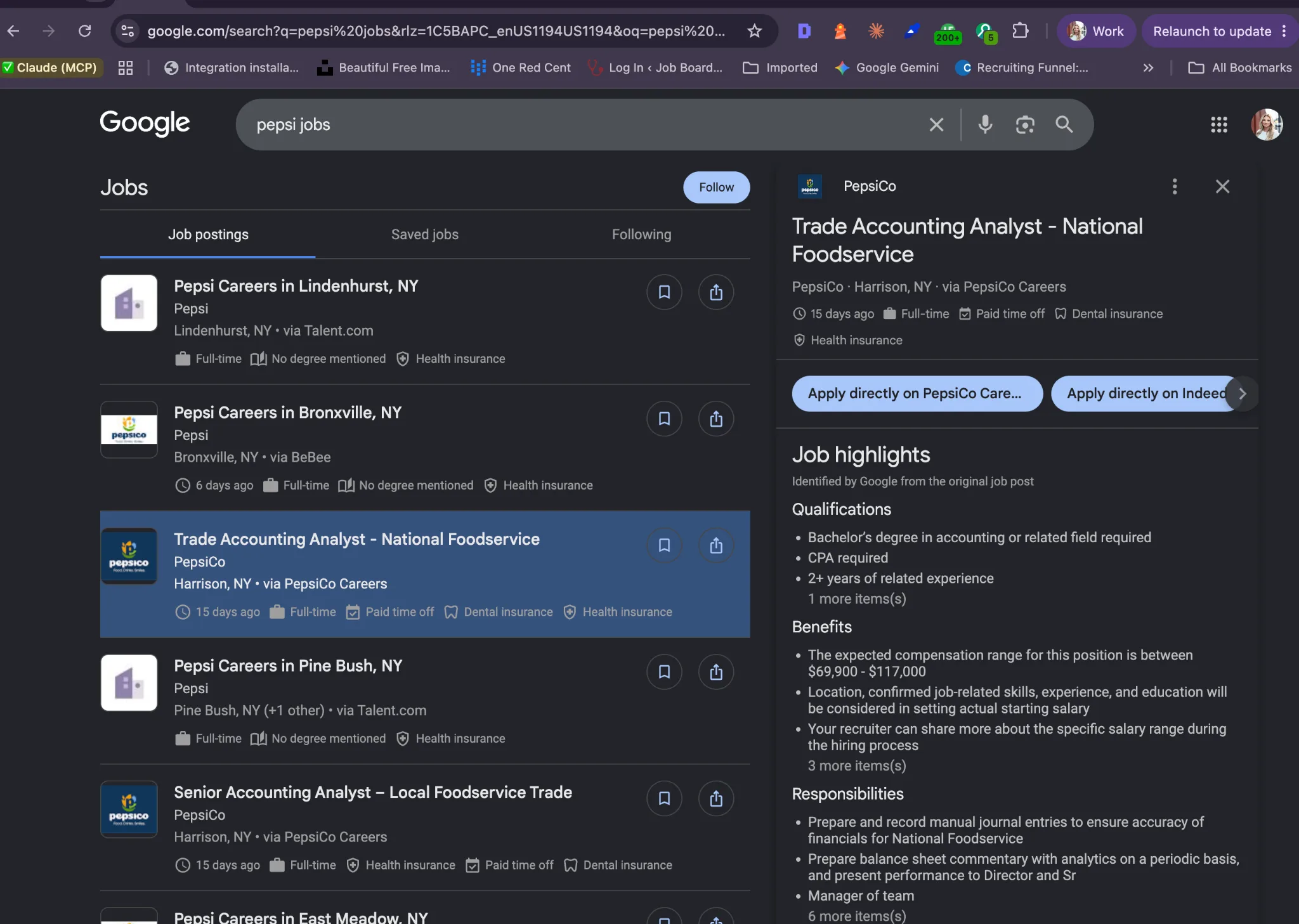The width and height of the screenshot is (1299, 924).
Task: Open the Work profile button
Action: [x=1095, y=31]
